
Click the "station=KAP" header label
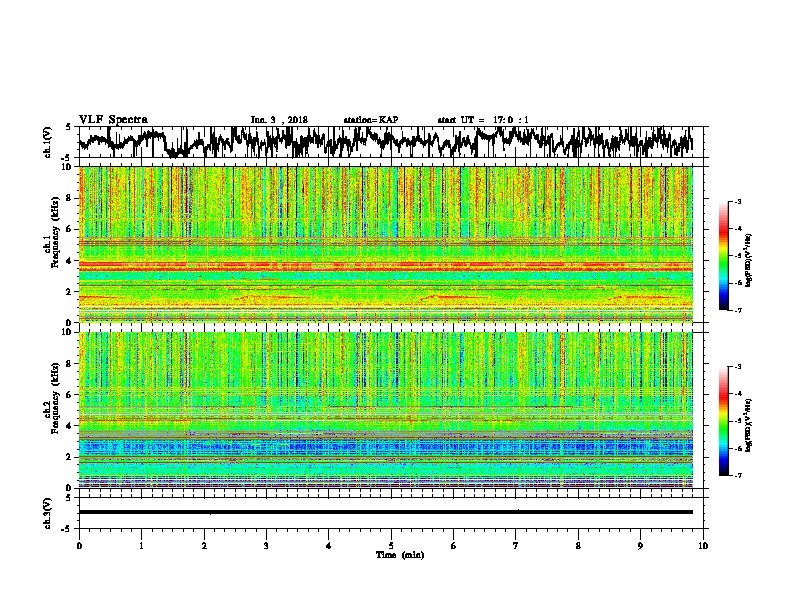(x=371, y=120)
